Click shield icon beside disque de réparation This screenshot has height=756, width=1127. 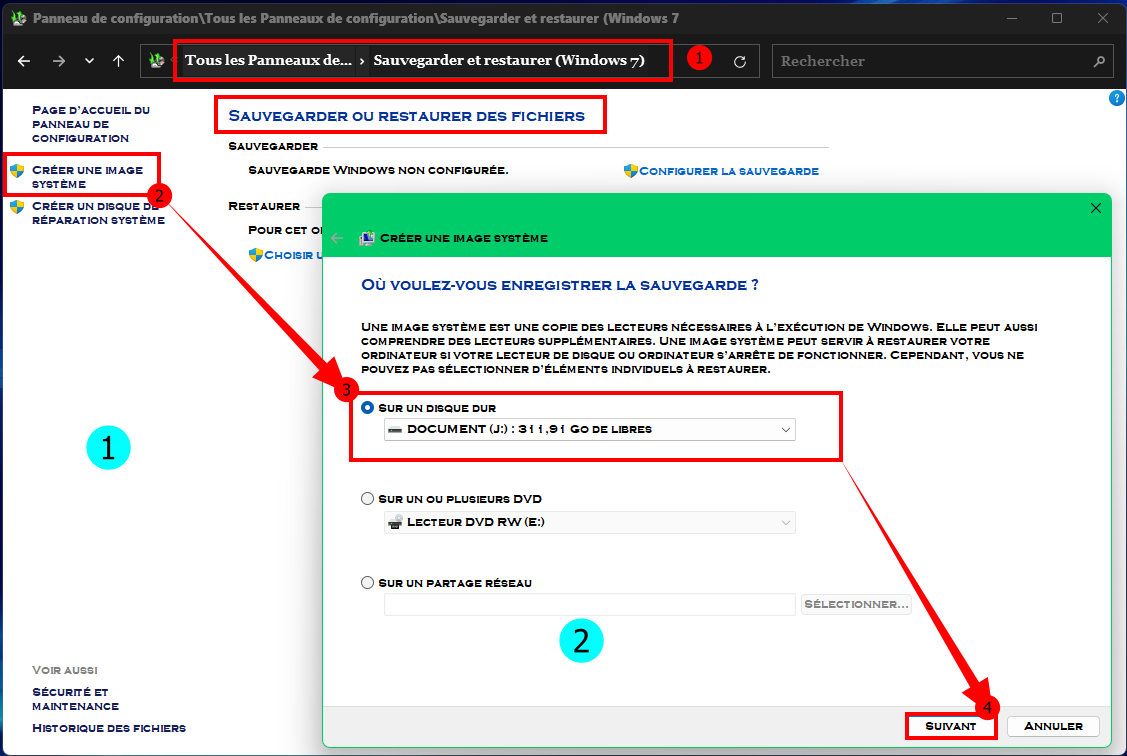[x=17, y=207]
